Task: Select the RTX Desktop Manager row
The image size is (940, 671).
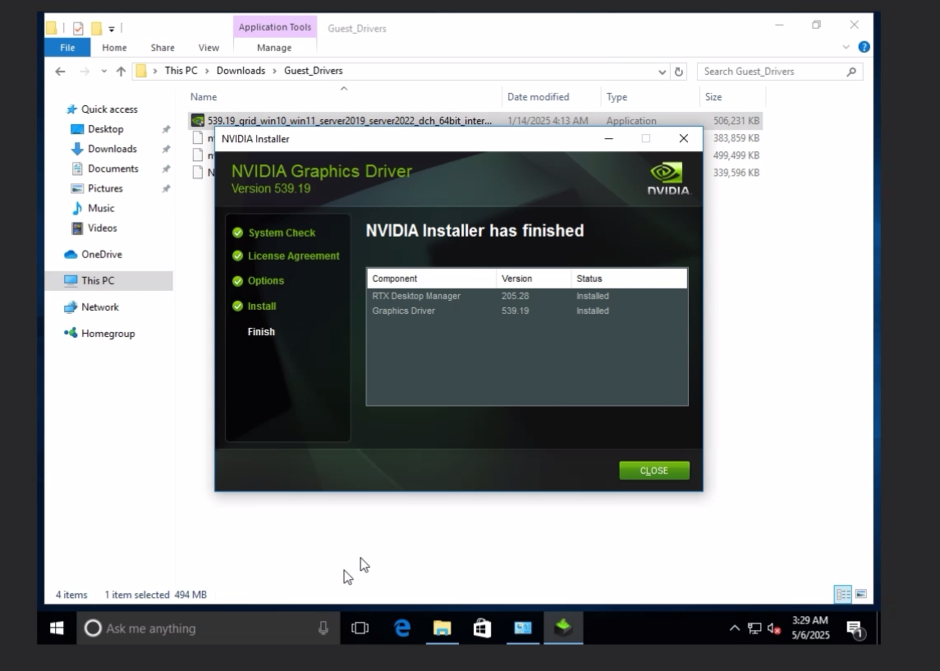Action: pos(527,296)
